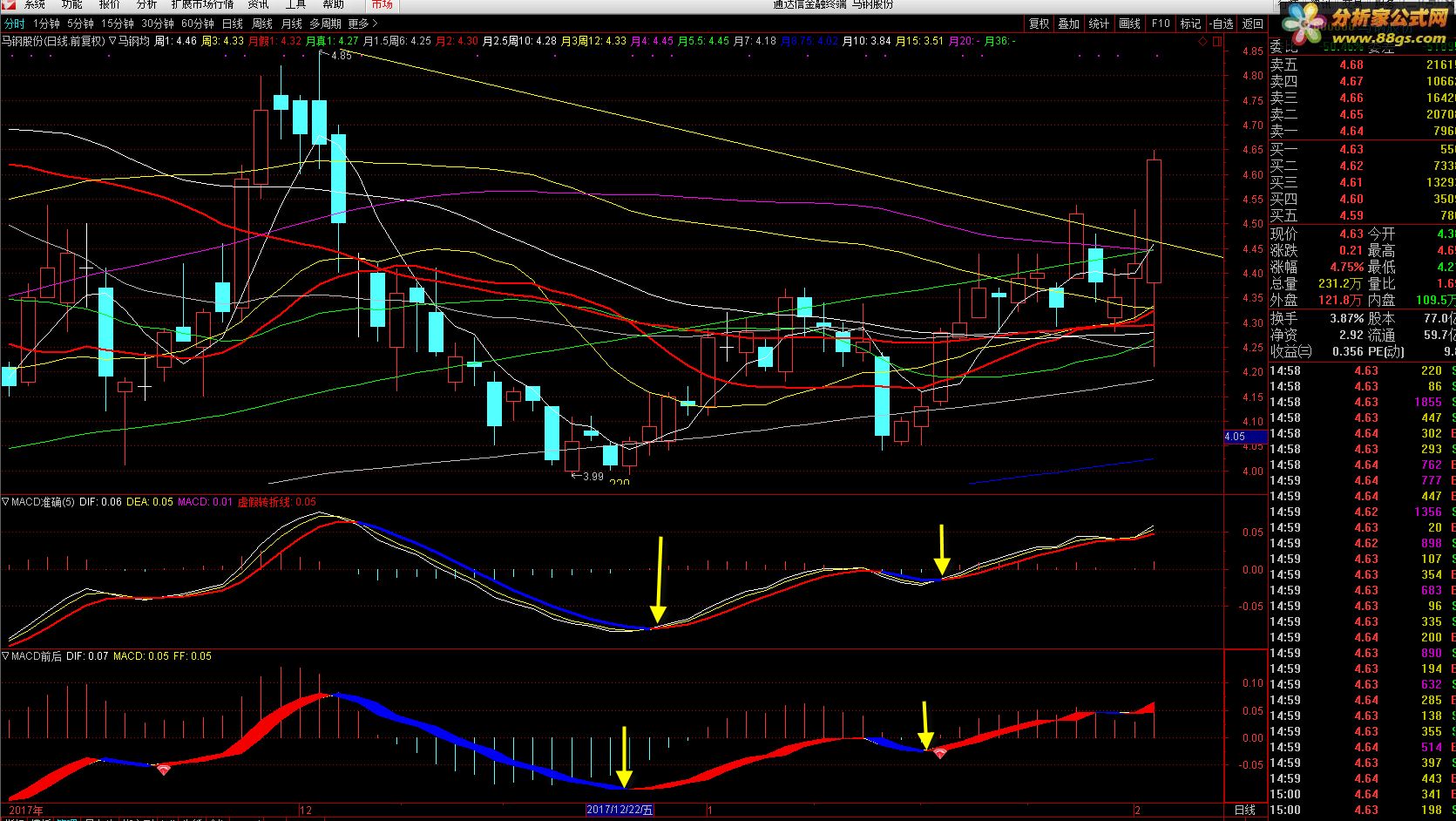
Task: Click the 日线 label at bottom right
Action: click(x=1245, y=810)
